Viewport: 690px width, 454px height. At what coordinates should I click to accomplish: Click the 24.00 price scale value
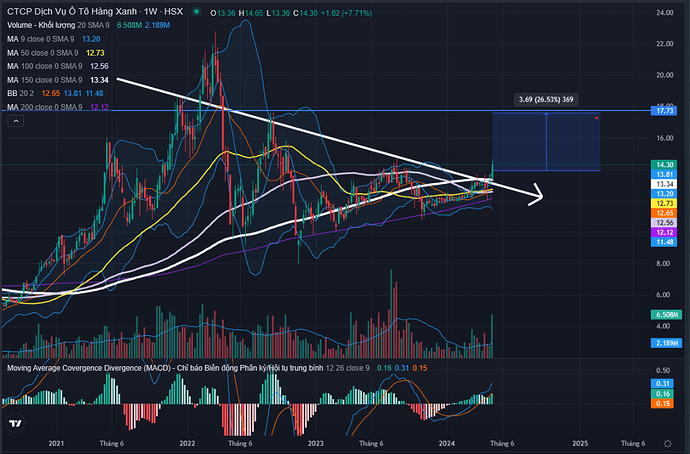pos(664,12)
